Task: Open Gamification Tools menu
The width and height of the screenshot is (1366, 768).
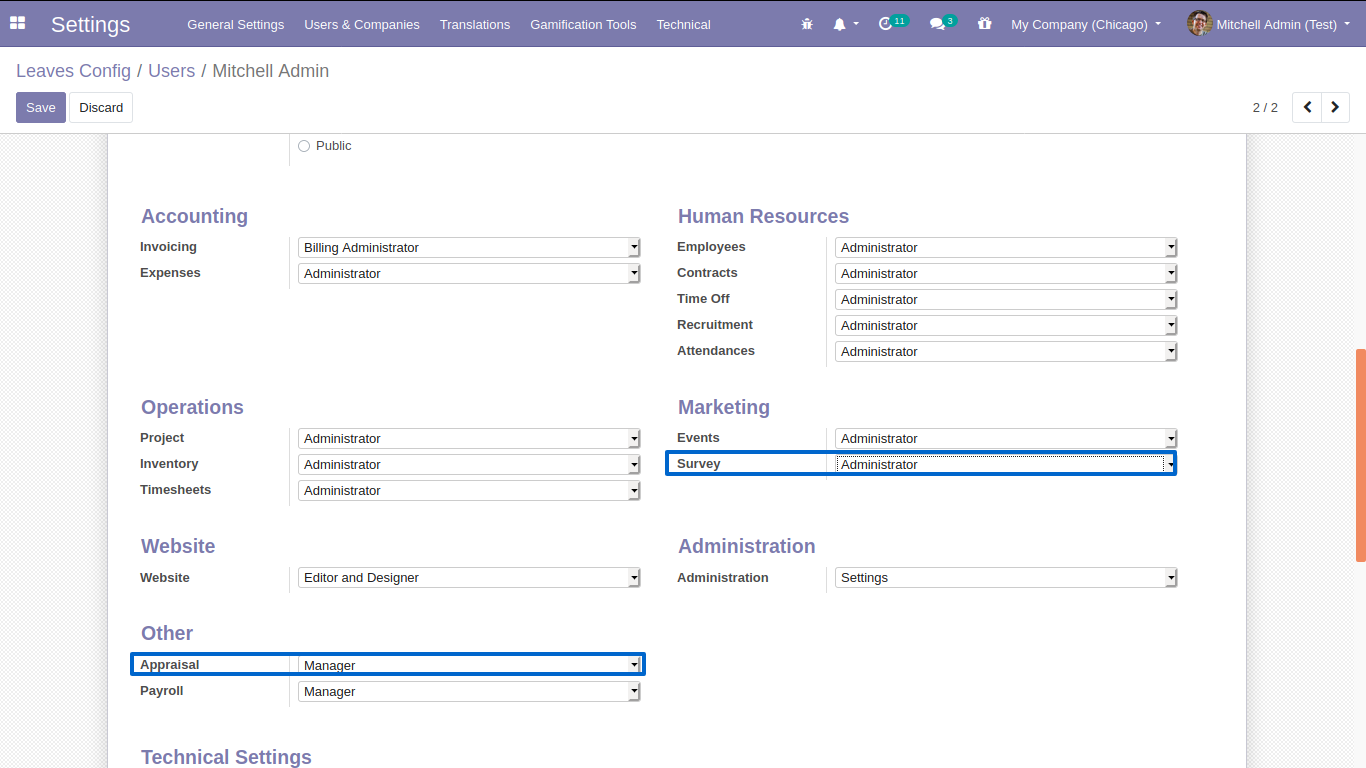Action: click(583, 24)
